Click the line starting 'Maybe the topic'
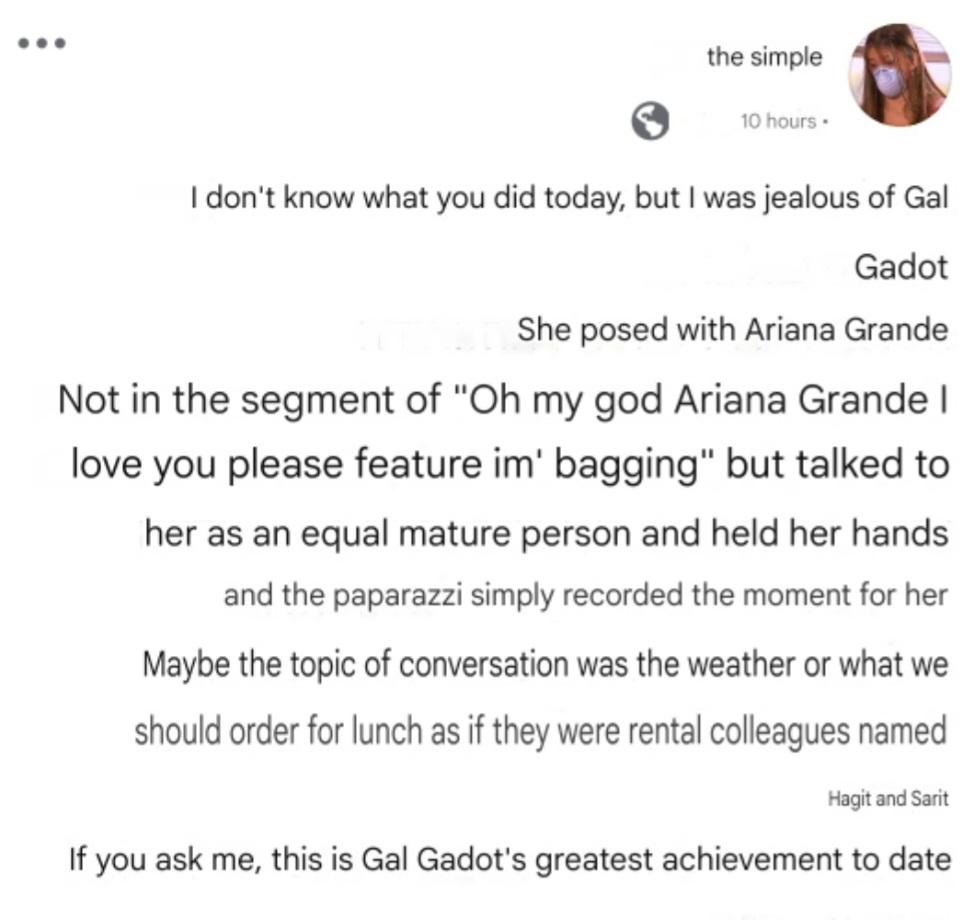The image size is (967, 920). click(545, 665)
